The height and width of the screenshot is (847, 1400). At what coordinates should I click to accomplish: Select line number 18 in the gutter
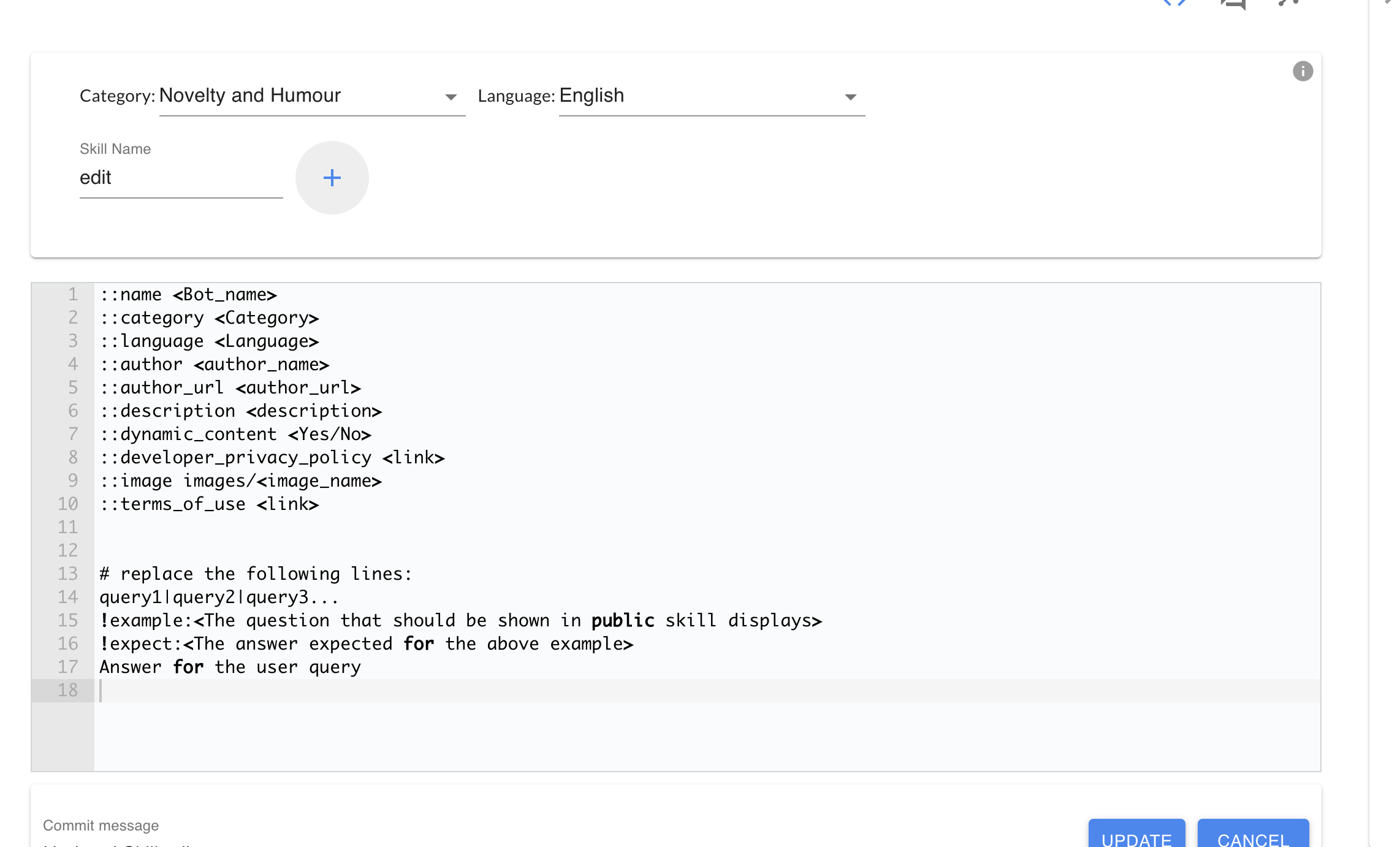[x=69, y=690]
